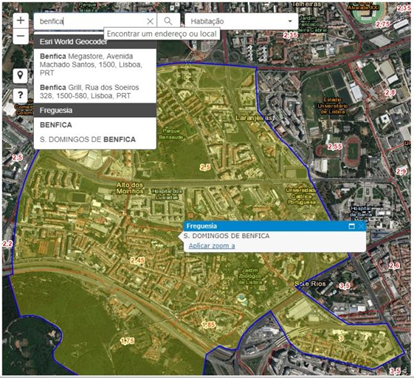Click the Sete Rios map label

tap(310, 284)
